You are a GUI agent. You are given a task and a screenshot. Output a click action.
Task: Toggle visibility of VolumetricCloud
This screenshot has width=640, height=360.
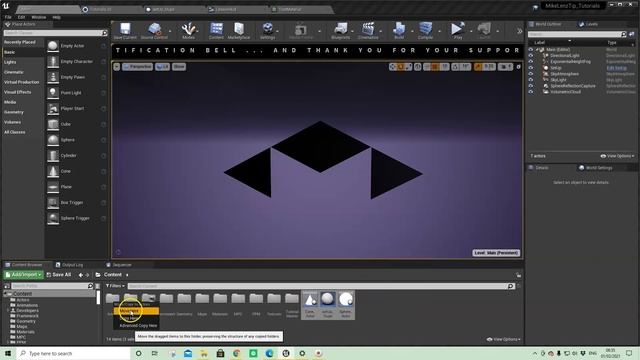[x=531, y=92]
